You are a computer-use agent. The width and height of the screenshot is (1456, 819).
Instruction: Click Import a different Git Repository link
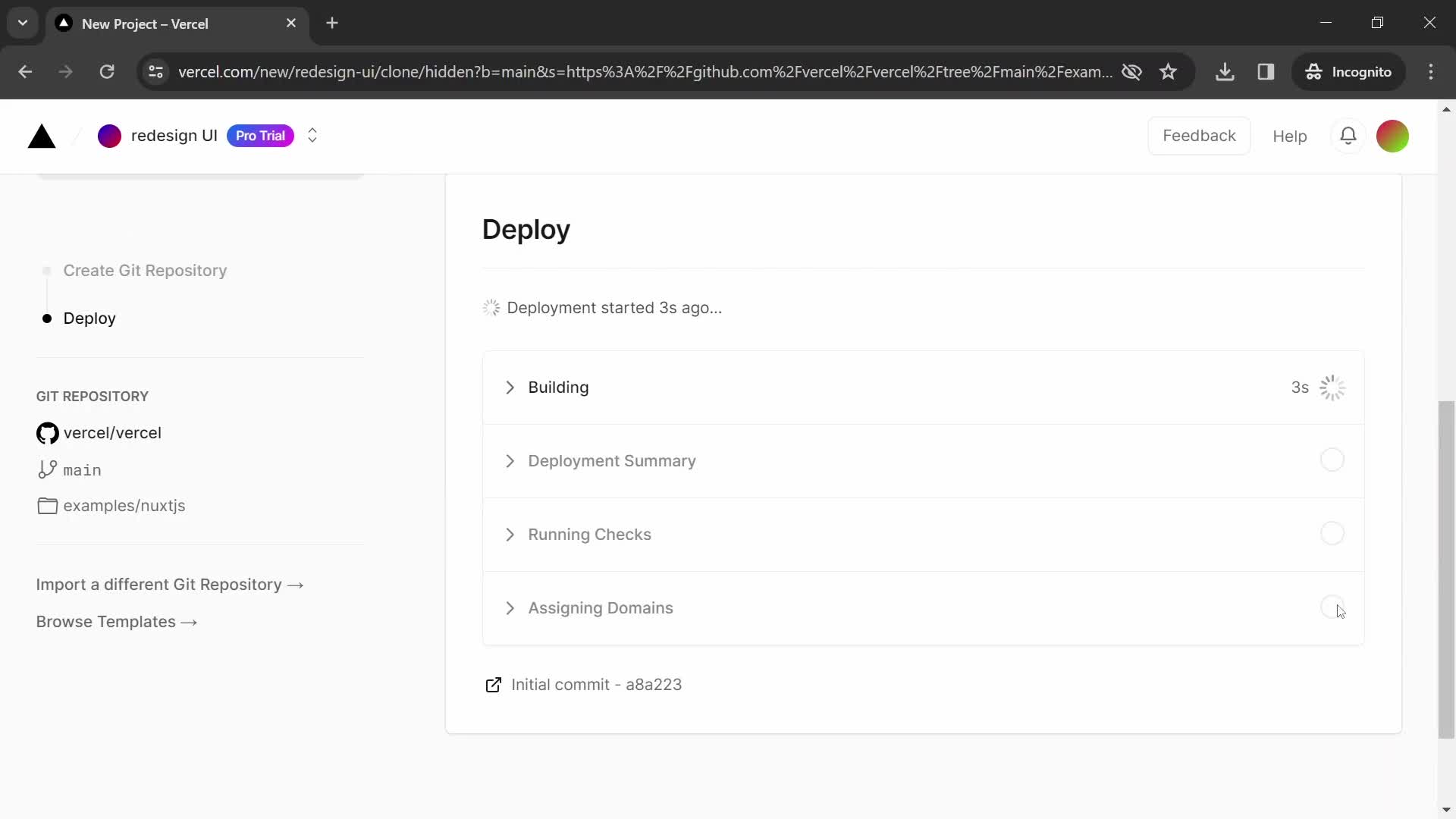pyautogui.click(x=171, y=585)
